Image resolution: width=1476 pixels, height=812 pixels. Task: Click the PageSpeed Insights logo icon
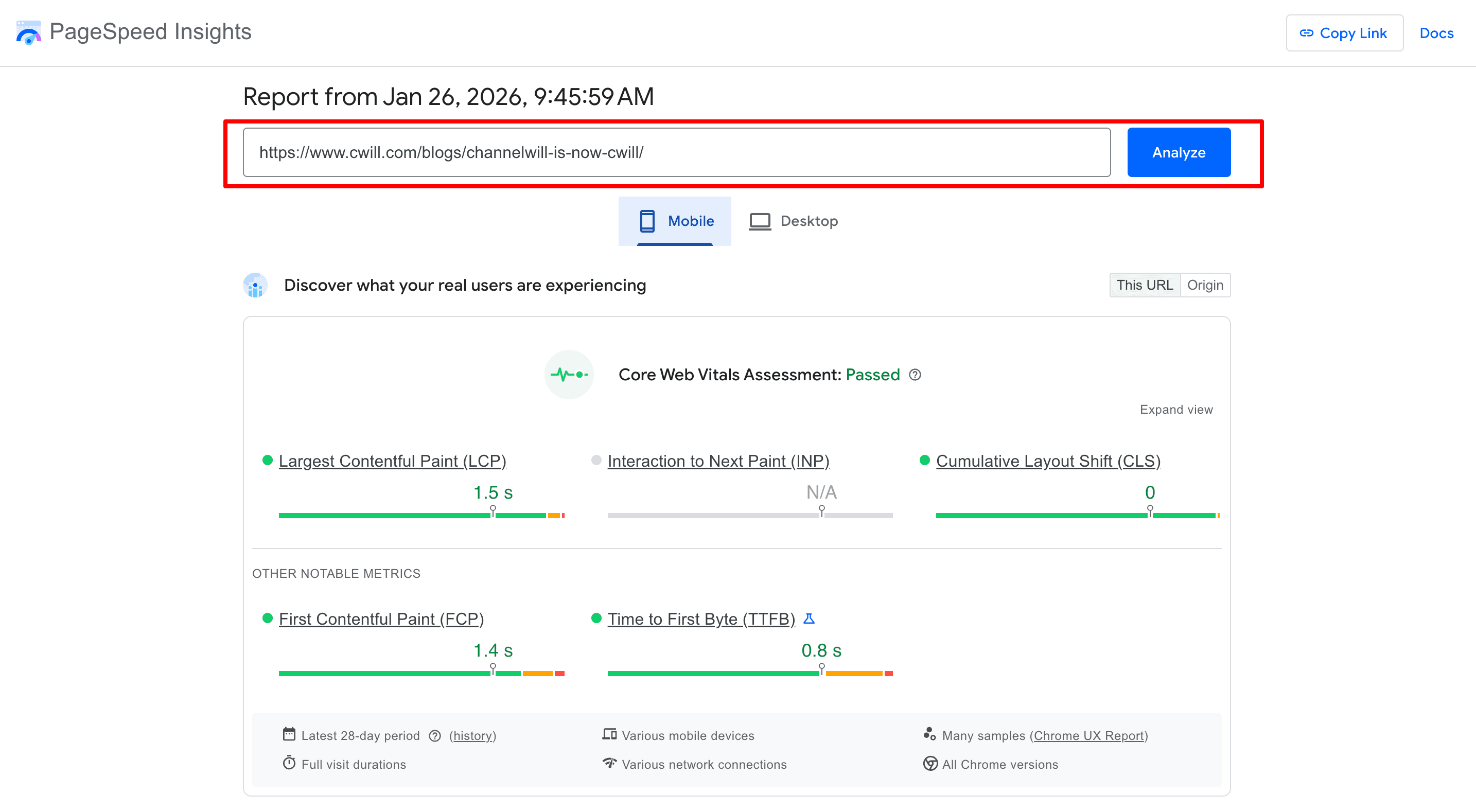tap(29, 32)
